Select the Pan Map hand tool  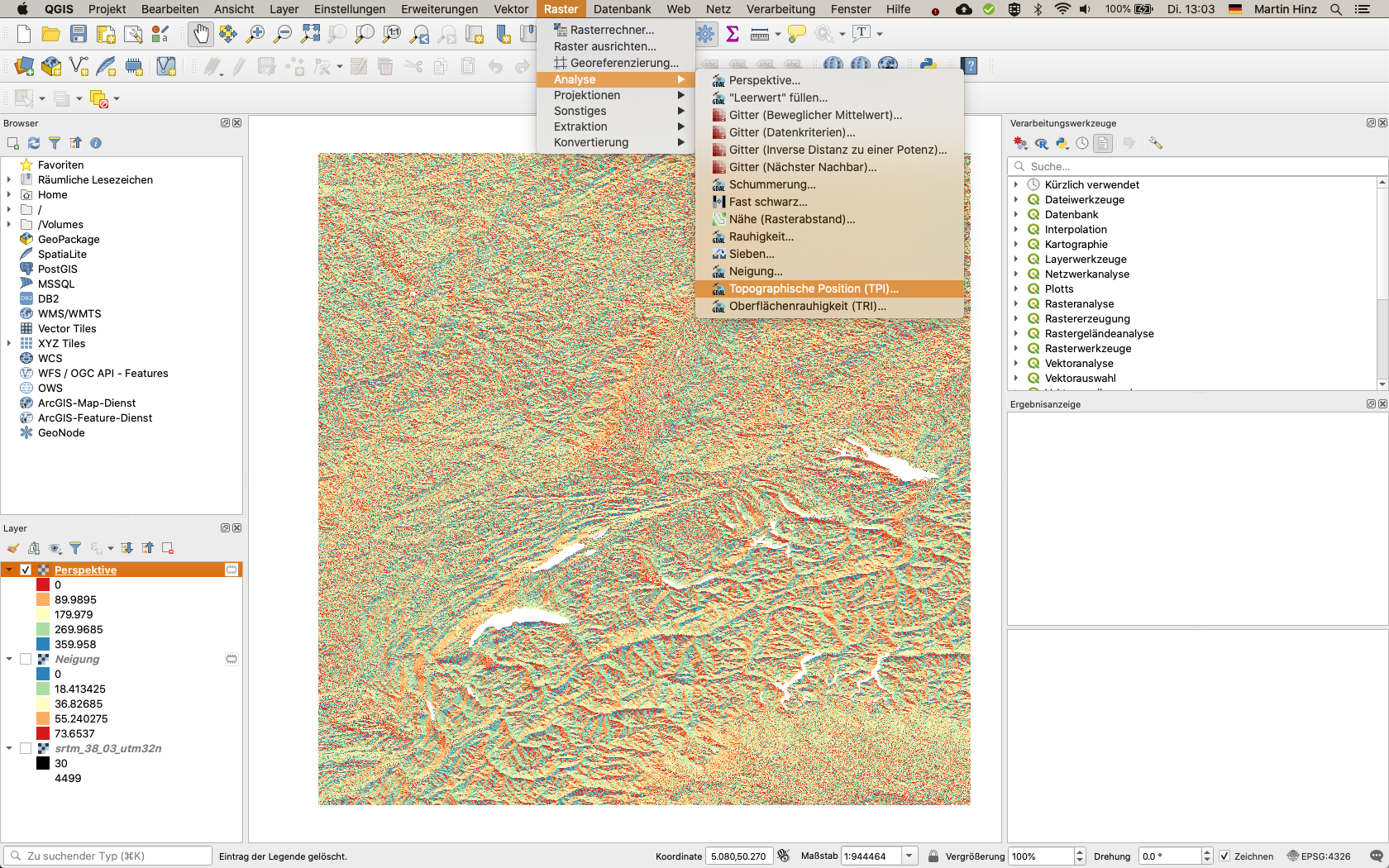tap(200, 34)
